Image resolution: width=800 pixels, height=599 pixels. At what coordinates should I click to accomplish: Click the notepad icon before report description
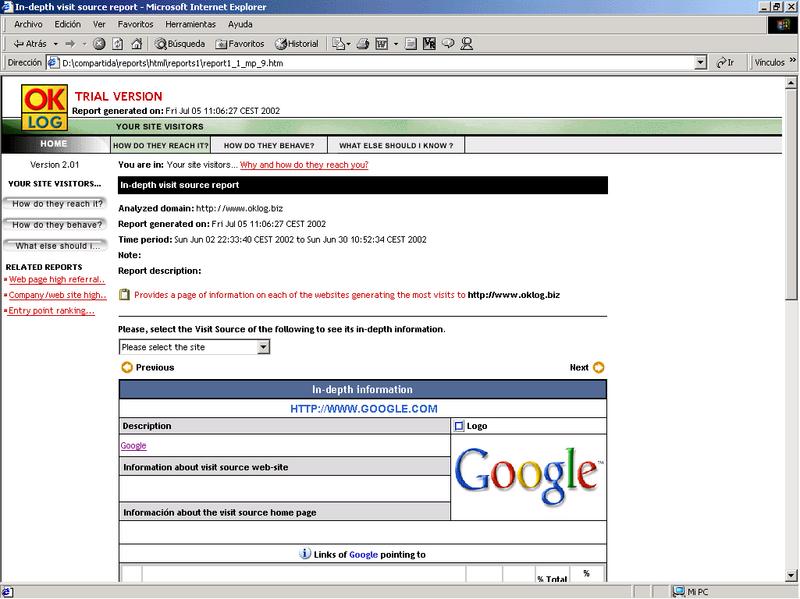click(x=124, y=294)
